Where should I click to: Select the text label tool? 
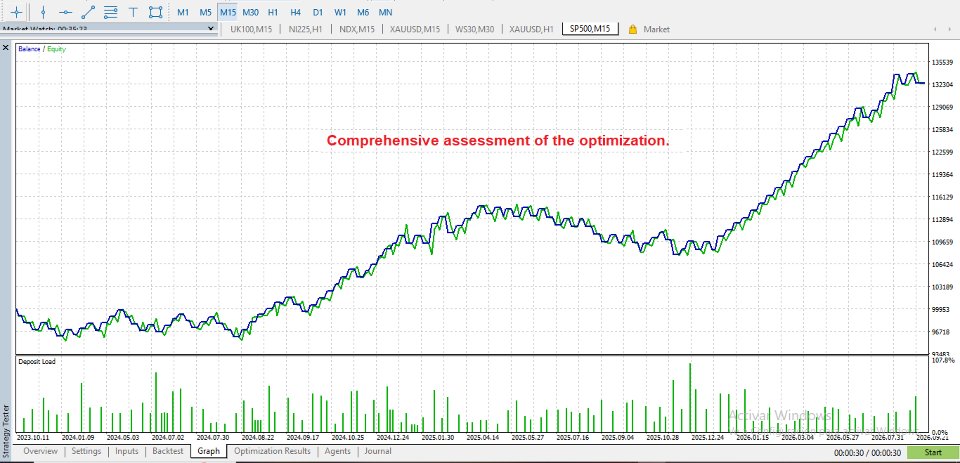(133, 12)
